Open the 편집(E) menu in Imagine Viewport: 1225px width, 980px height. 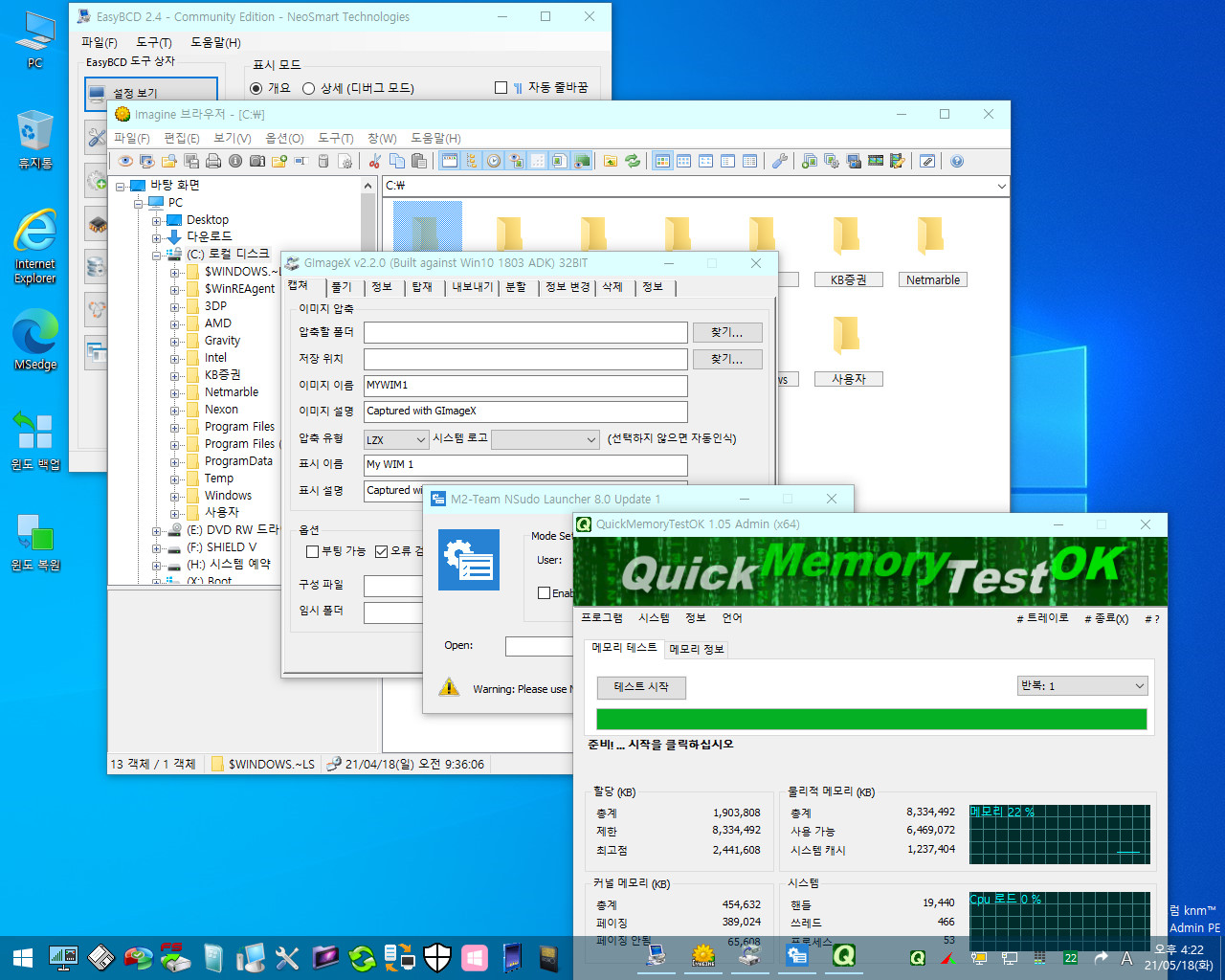pos(182,138)
